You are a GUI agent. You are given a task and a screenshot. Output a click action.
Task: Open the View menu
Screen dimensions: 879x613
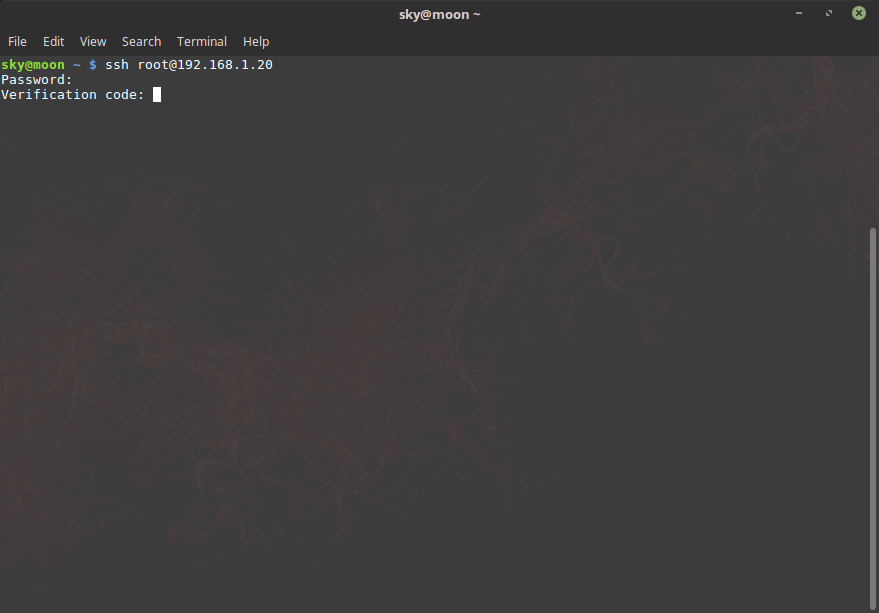[x=93, y=41]
